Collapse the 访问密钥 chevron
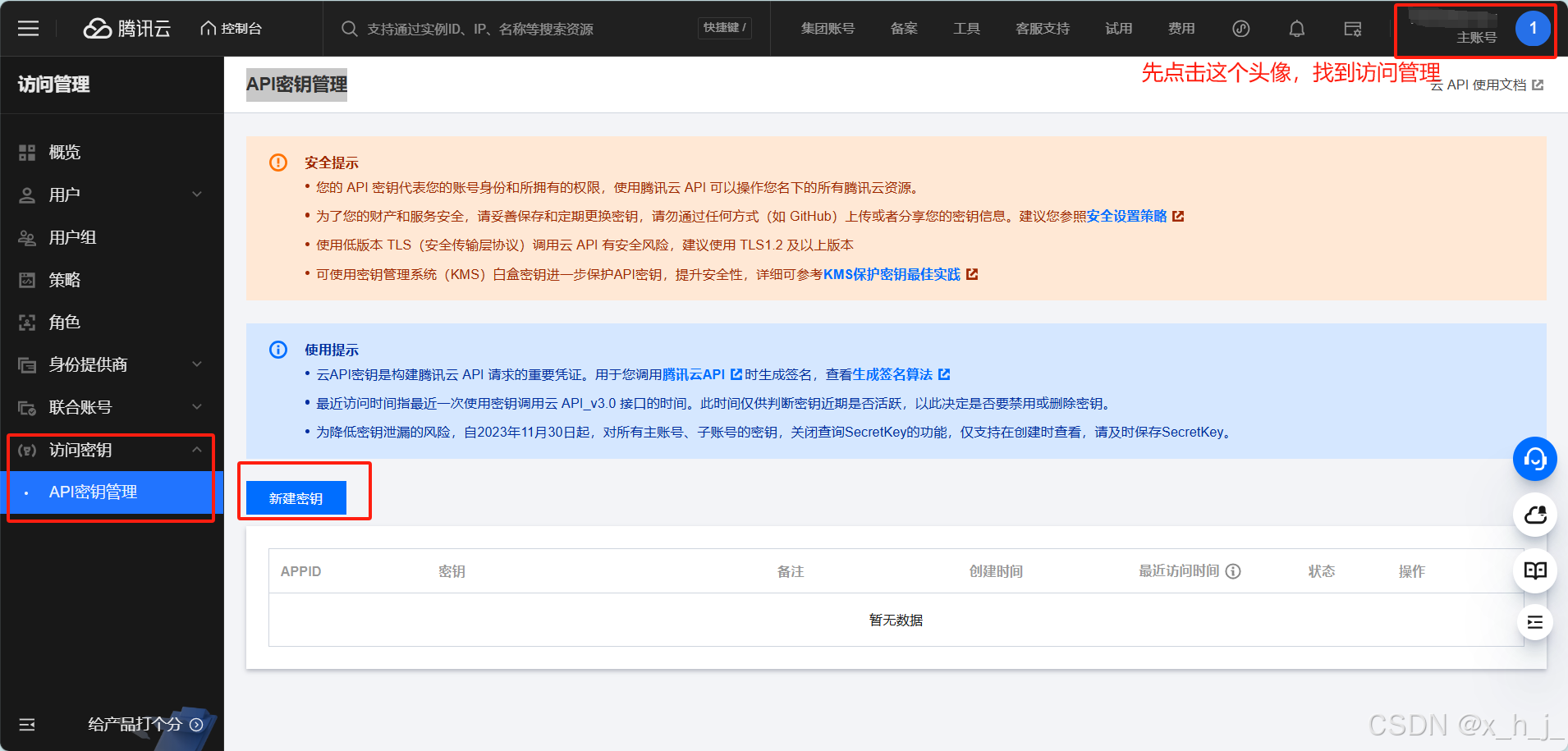The height and width of the screenshot is (751, 1568). click(x=197, y=450)
